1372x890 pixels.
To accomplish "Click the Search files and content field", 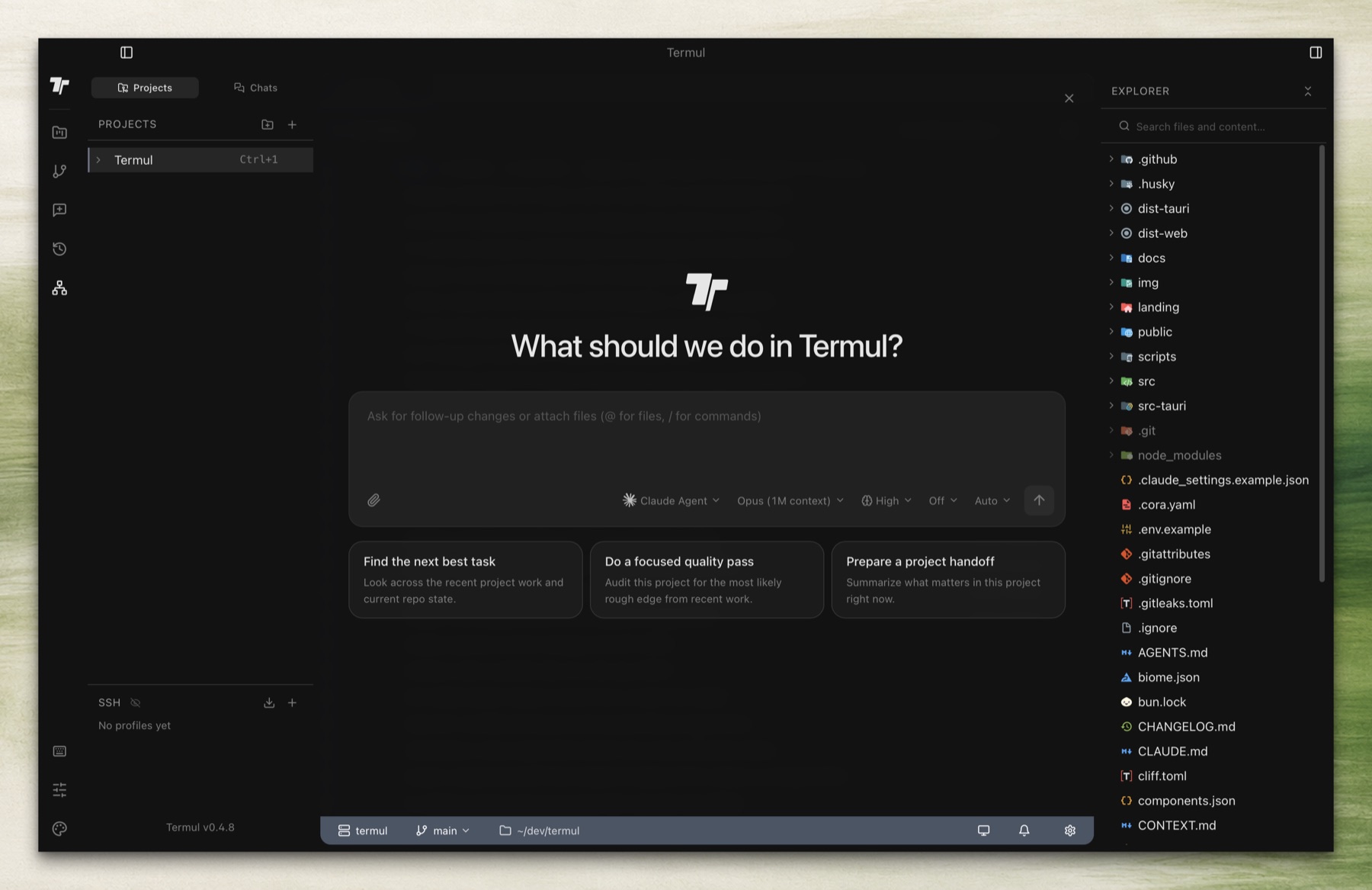I will pos(1213,127).
